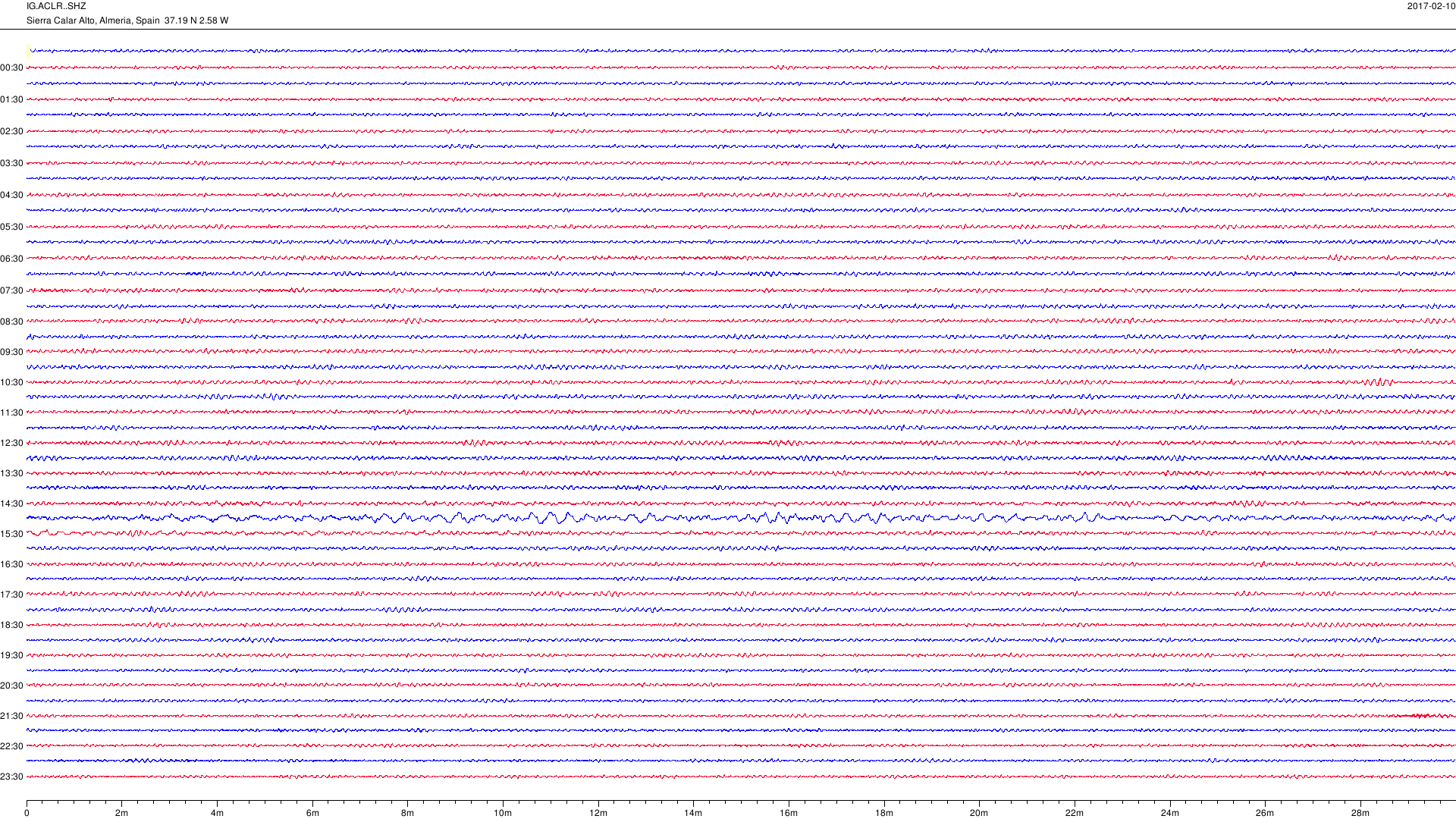Viewport: 1456px width, 819px height.
Task: Click the 2m axis tick label
Action: (122, 813)
